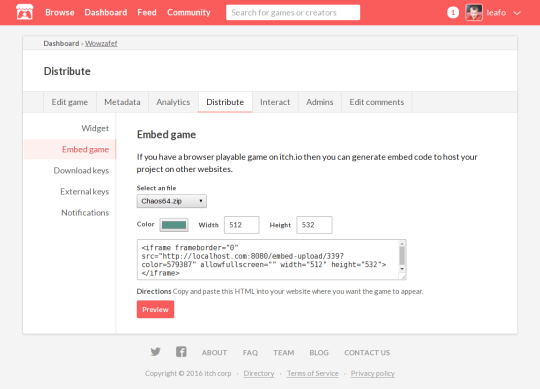Open the notification badge showing 1
The height and width of the screenshot is (389, 540).
click(x=453, y=13)
